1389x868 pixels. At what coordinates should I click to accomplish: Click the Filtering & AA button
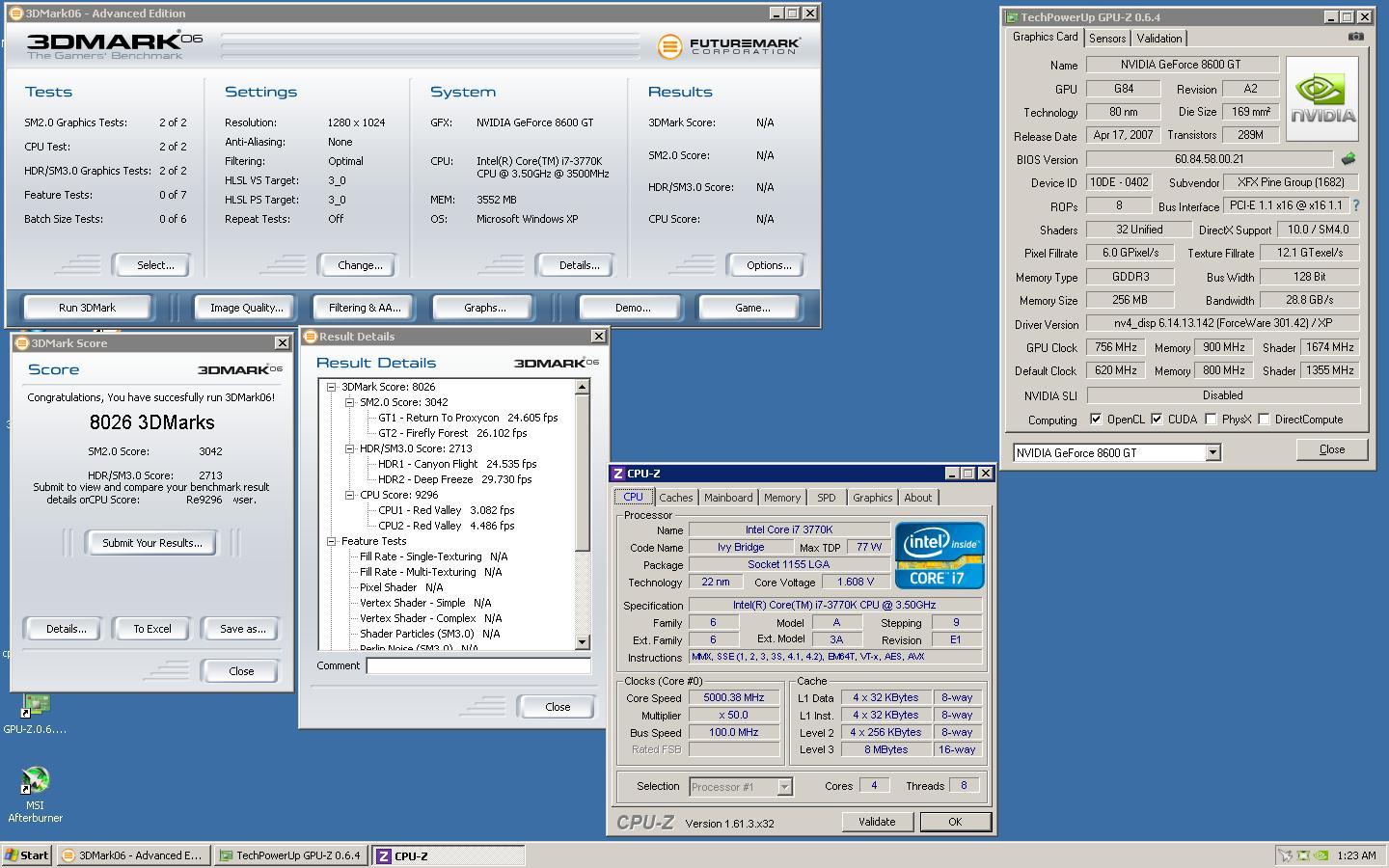pyautogui.click(x=365, y=308)
